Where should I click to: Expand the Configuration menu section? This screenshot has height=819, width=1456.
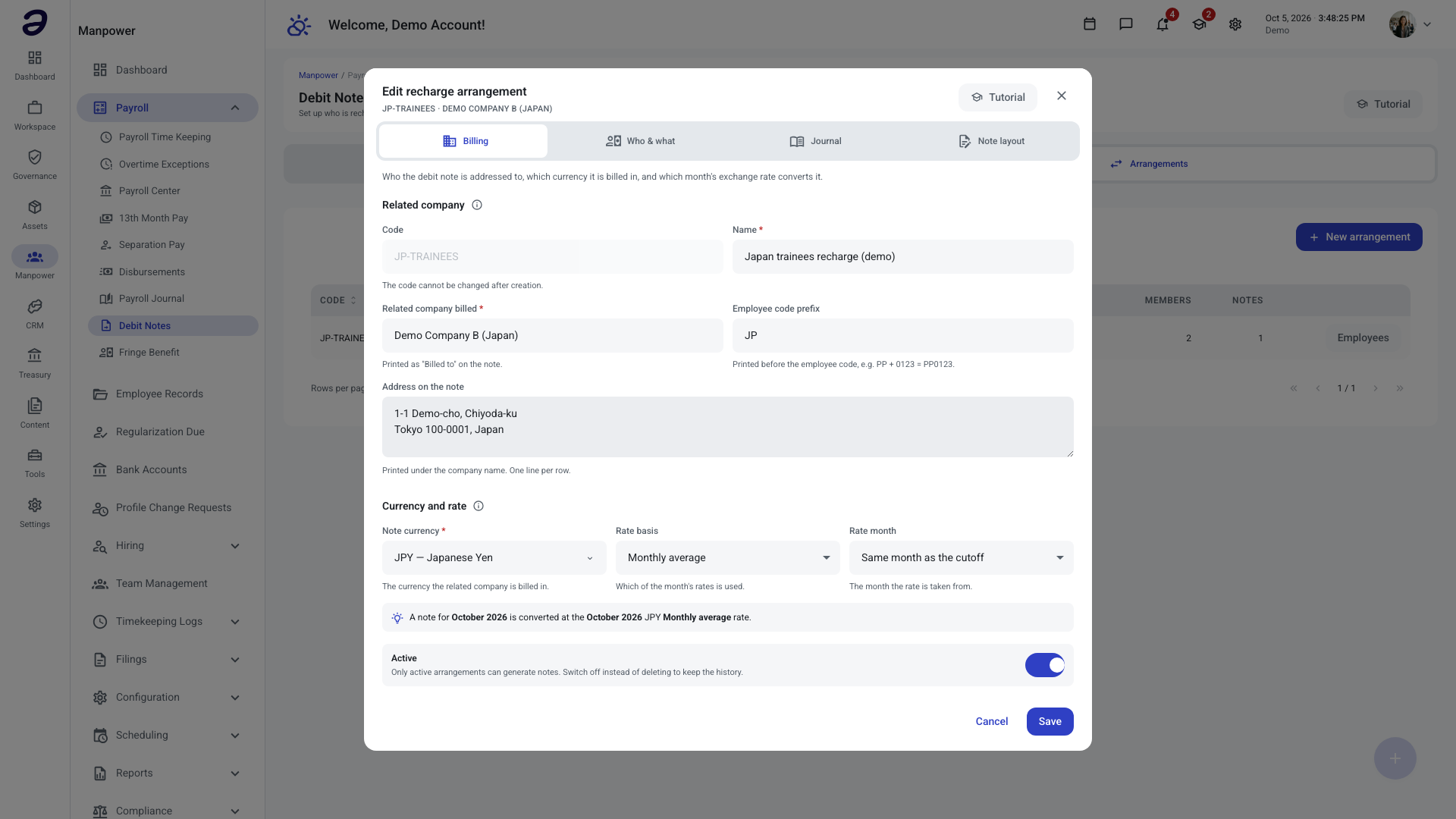[235, 698]
